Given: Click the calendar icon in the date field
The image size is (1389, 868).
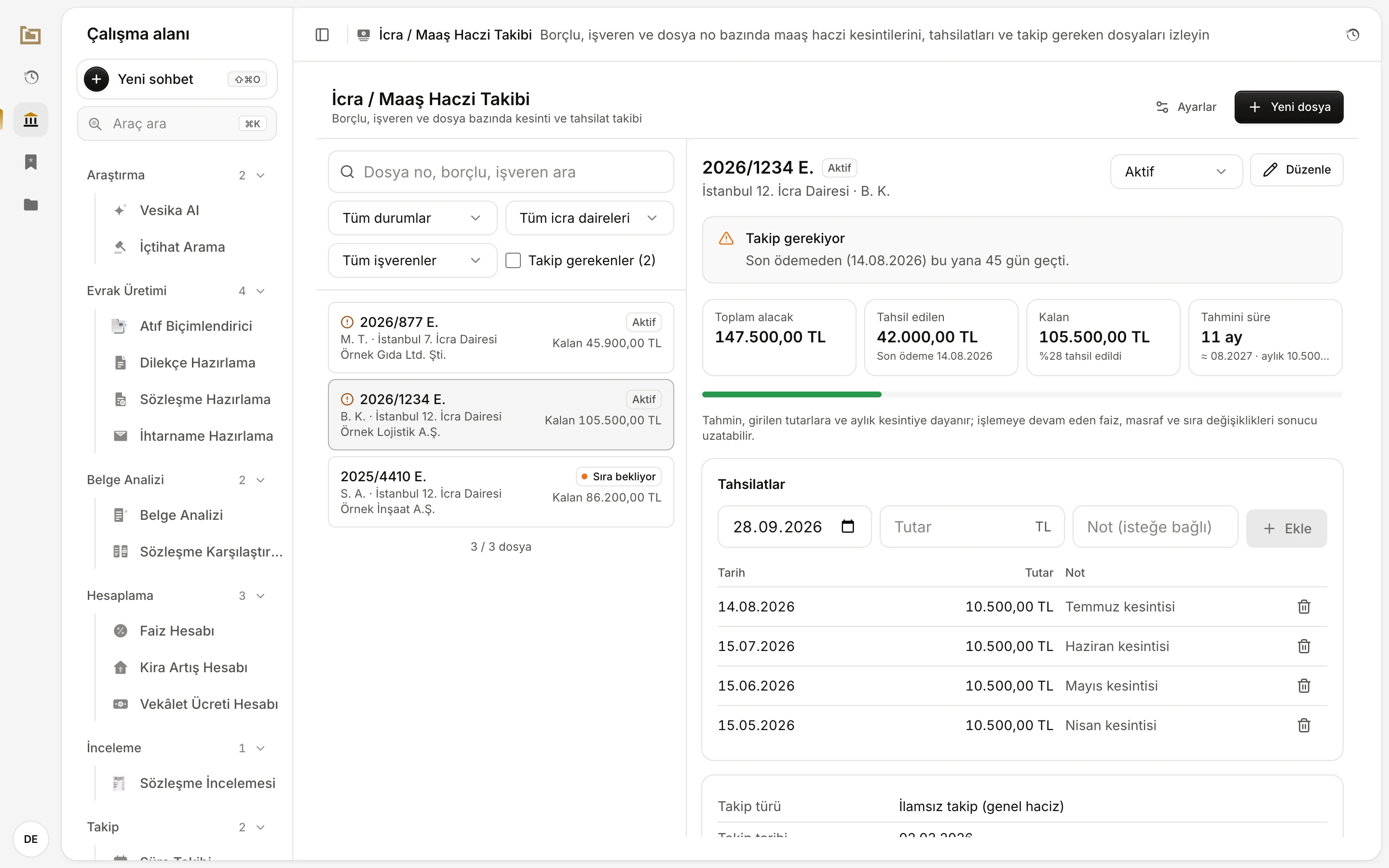Looking at the screenshot, I should pyautogui.click(x=848, y=527).
